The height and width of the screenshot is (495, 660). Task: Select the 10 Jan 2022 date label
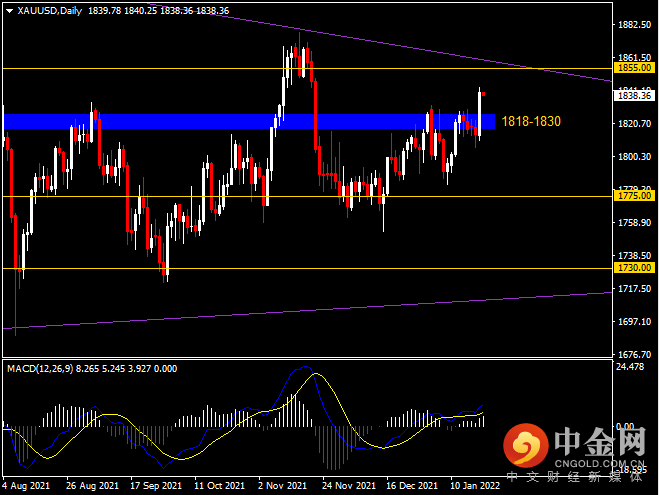pyautogui.click(x=475, y=486)
